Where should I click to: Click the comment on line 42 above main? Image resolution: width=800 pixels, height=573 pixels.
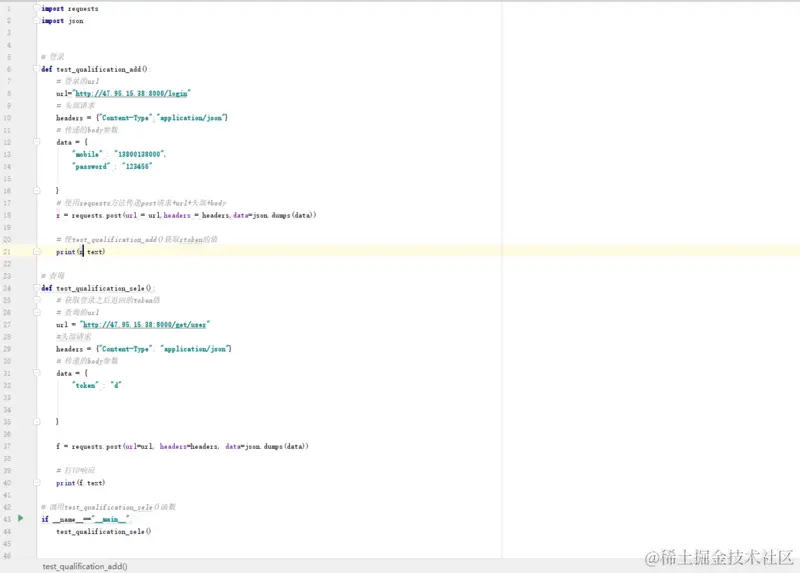[x=109, y=507]
